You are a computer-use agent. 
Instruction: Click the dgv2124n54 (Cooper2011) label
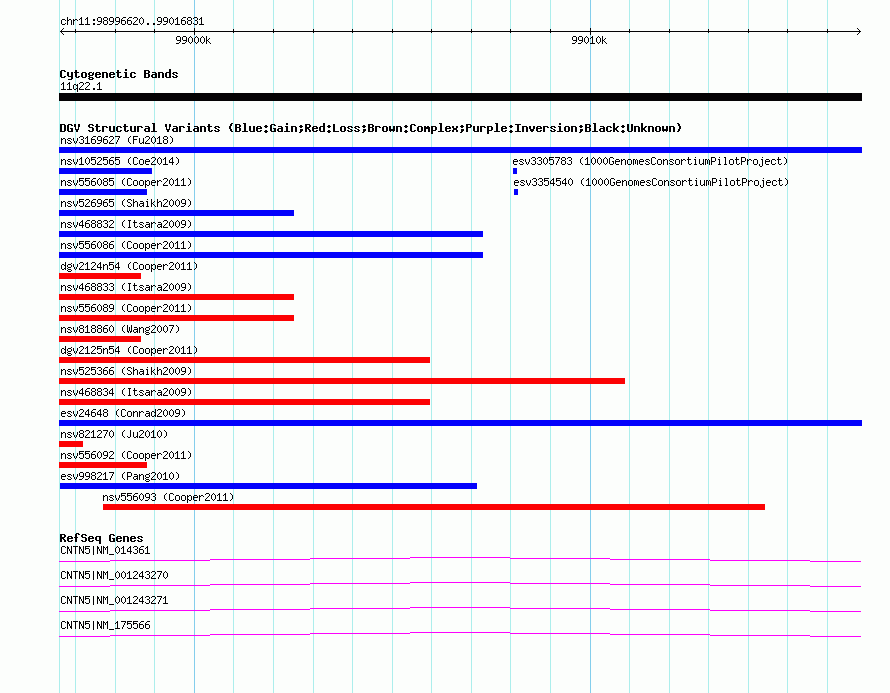click(x=129, y=266)
